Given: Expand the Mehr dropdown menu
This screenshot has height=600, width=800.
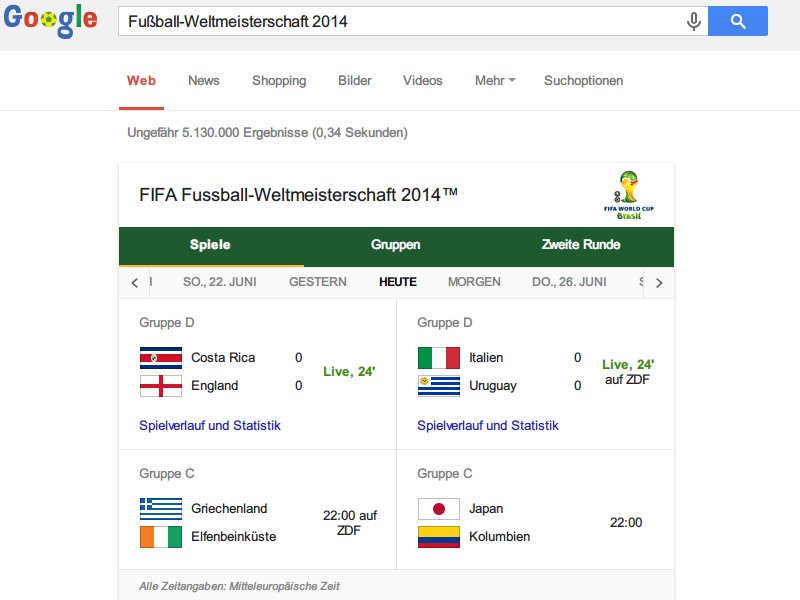Looking at the screenshot, I should click(x=495, y=81).
